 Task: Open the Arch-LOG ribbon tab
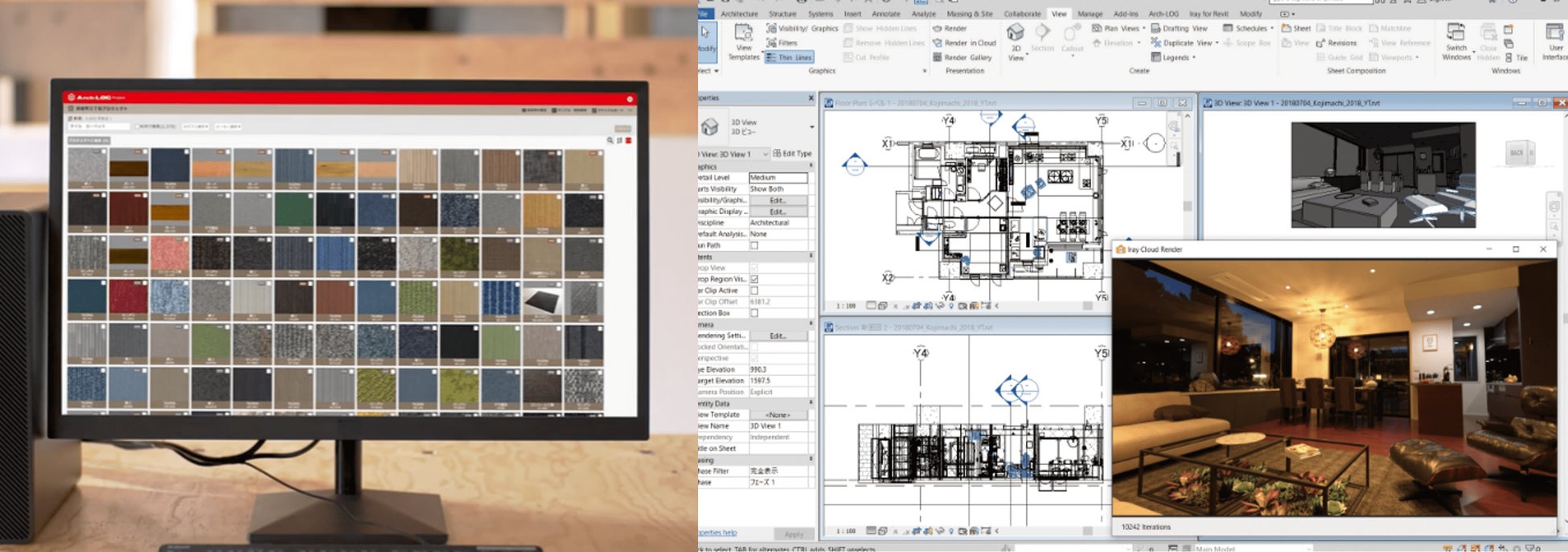1163,14
